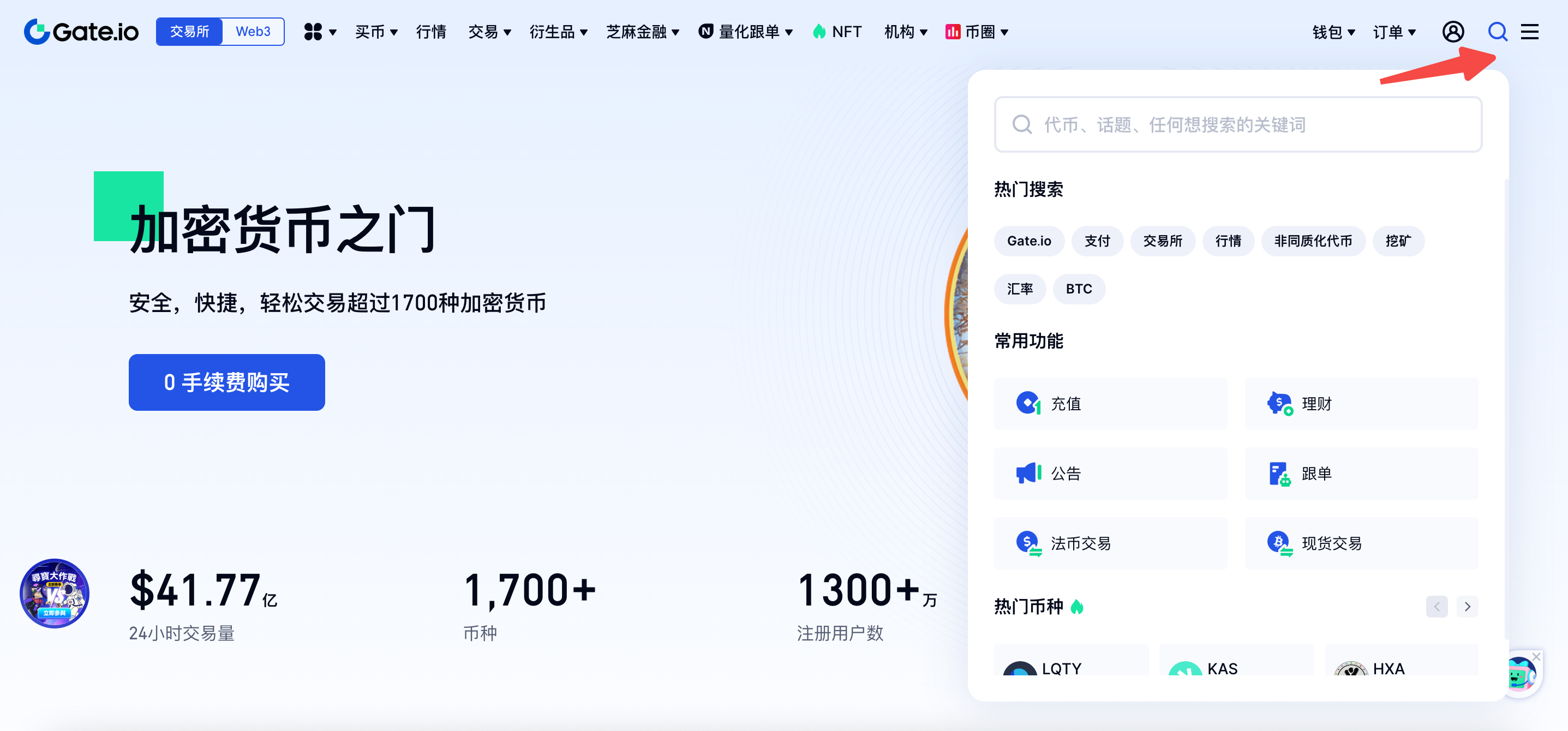Focus the keyword search input field
The width and height of the screenshot is (1568, 731).
coord(1237,124)
